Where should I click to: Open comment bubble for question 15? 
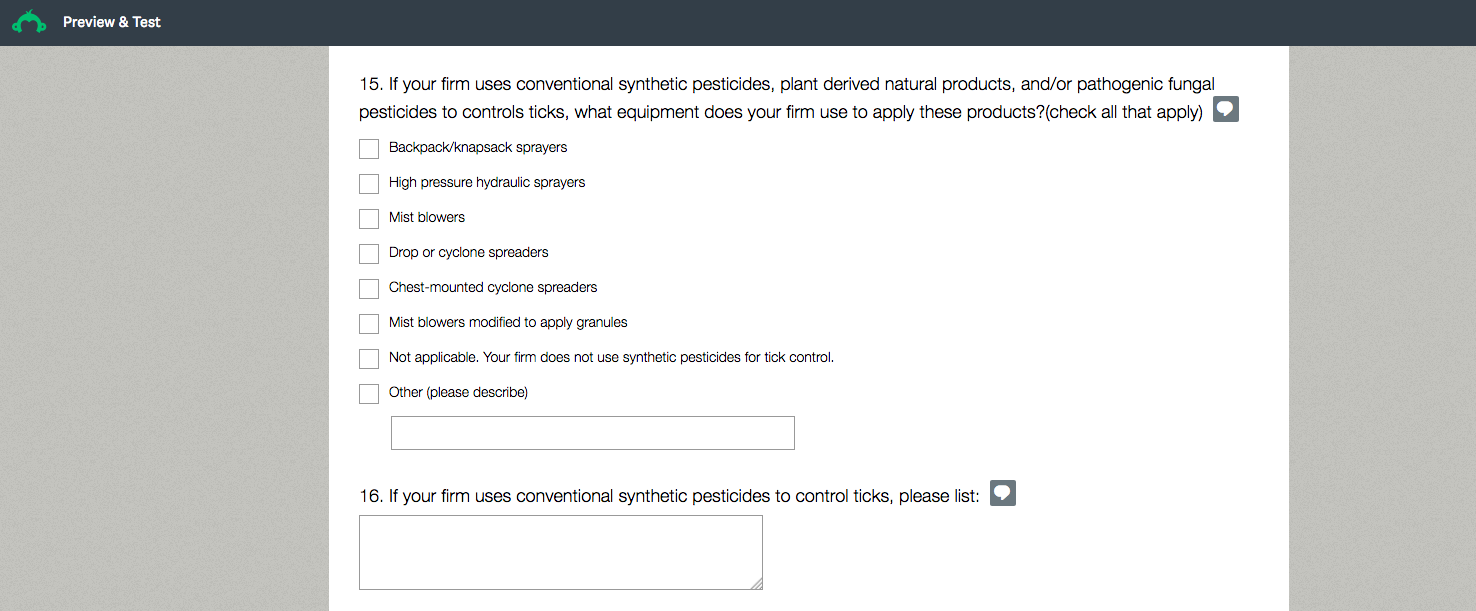tap(1226, 110)
